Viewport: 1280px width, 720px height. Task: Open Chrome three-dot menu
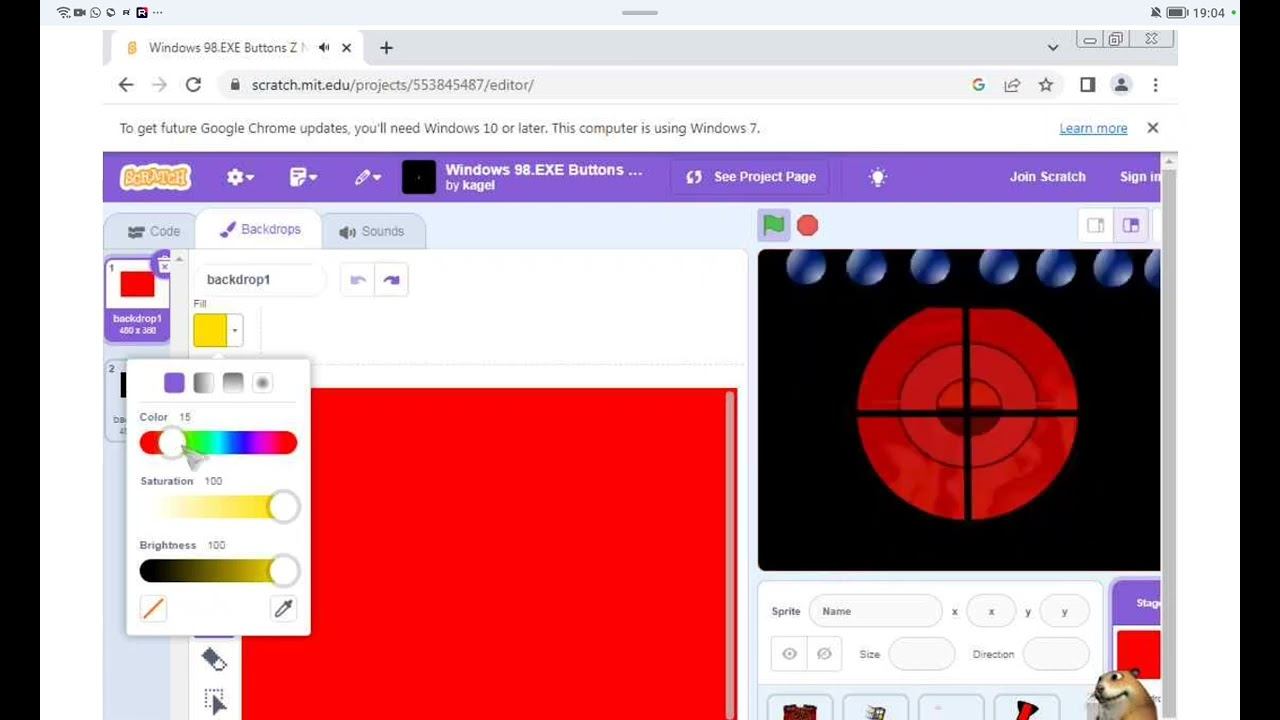1155,85
